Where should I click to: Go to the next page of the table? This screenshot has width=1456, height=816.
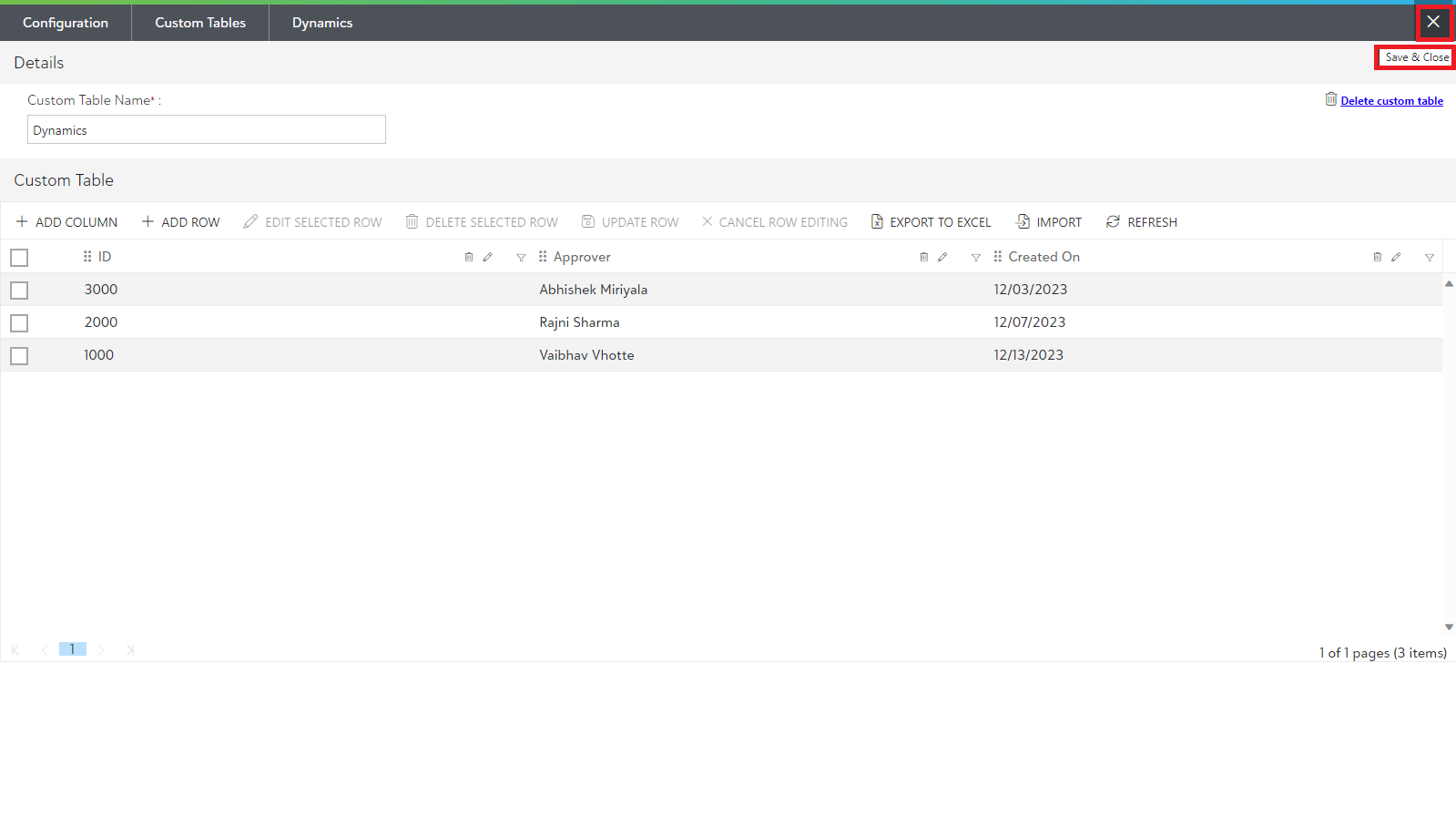(101, 649)
